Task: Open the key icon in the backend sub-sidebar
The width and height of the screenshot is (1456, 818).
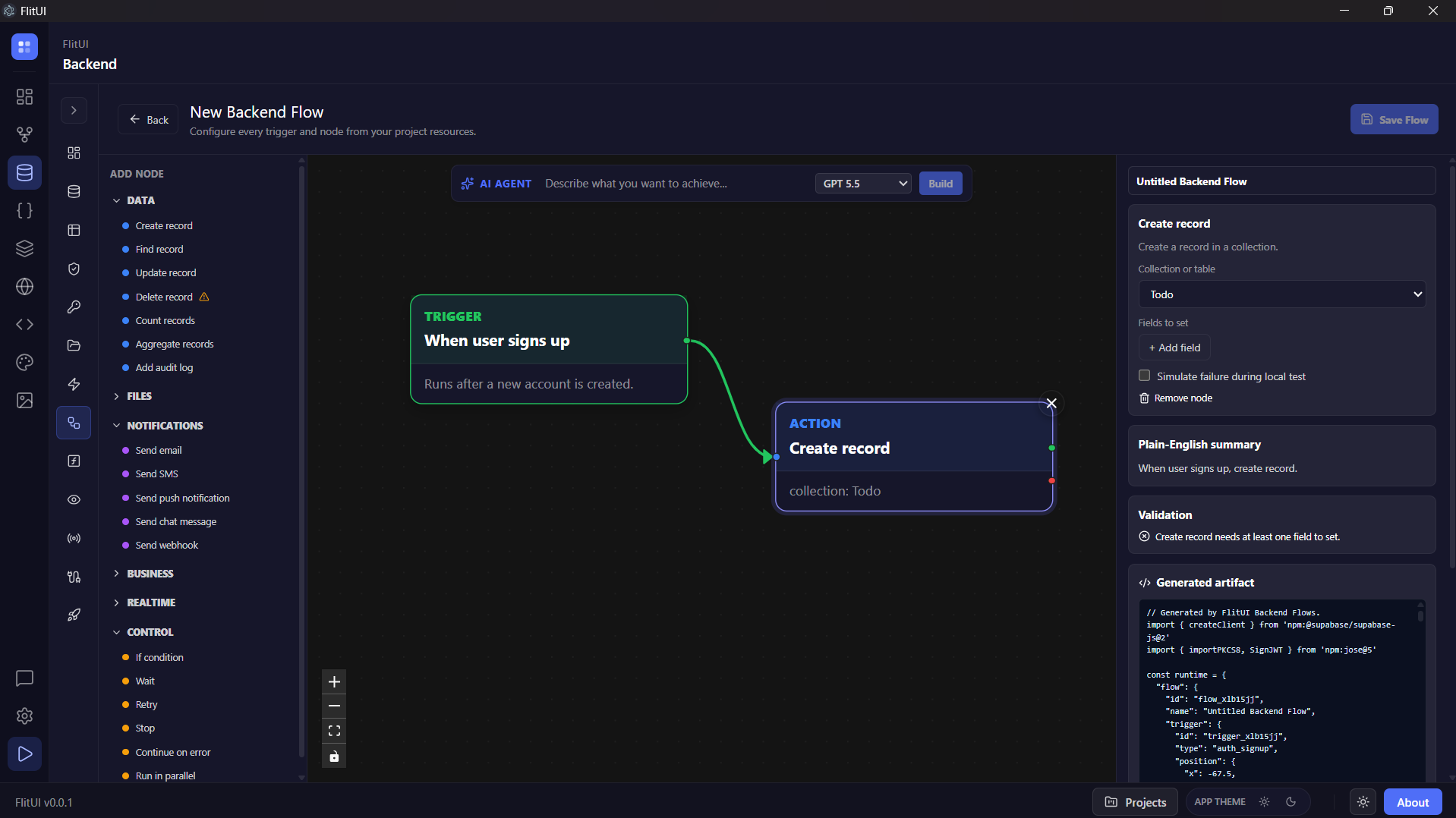Action: click(74, 307)
